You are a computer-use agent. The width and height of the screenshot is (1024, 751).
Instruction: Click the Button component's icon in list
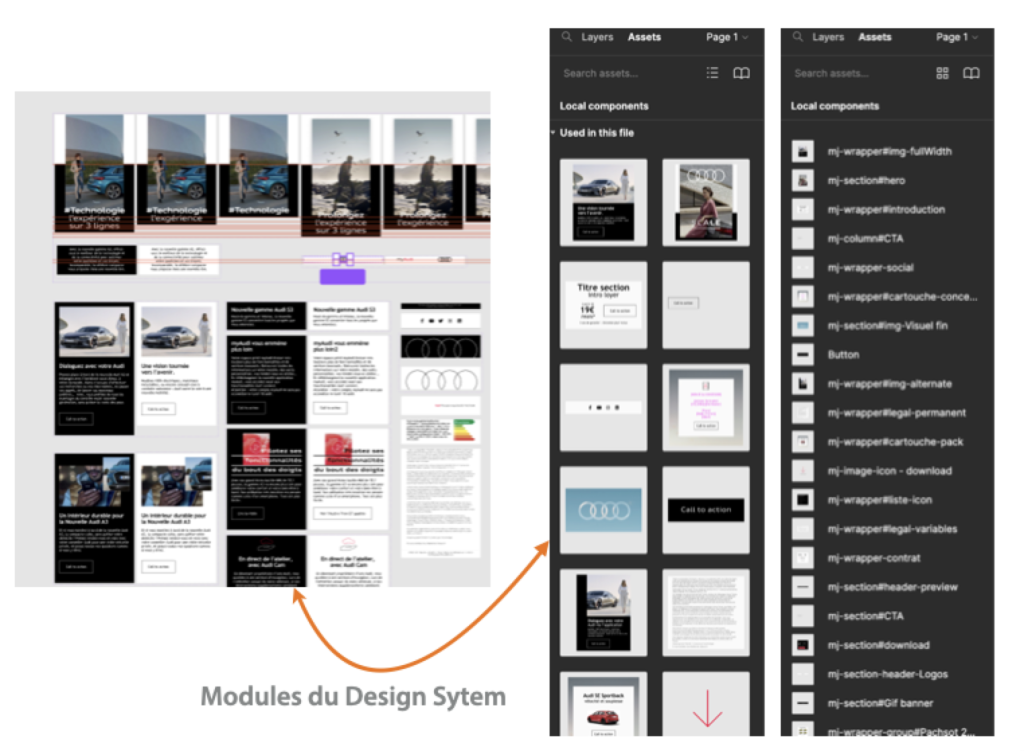[x=802, y=355]
